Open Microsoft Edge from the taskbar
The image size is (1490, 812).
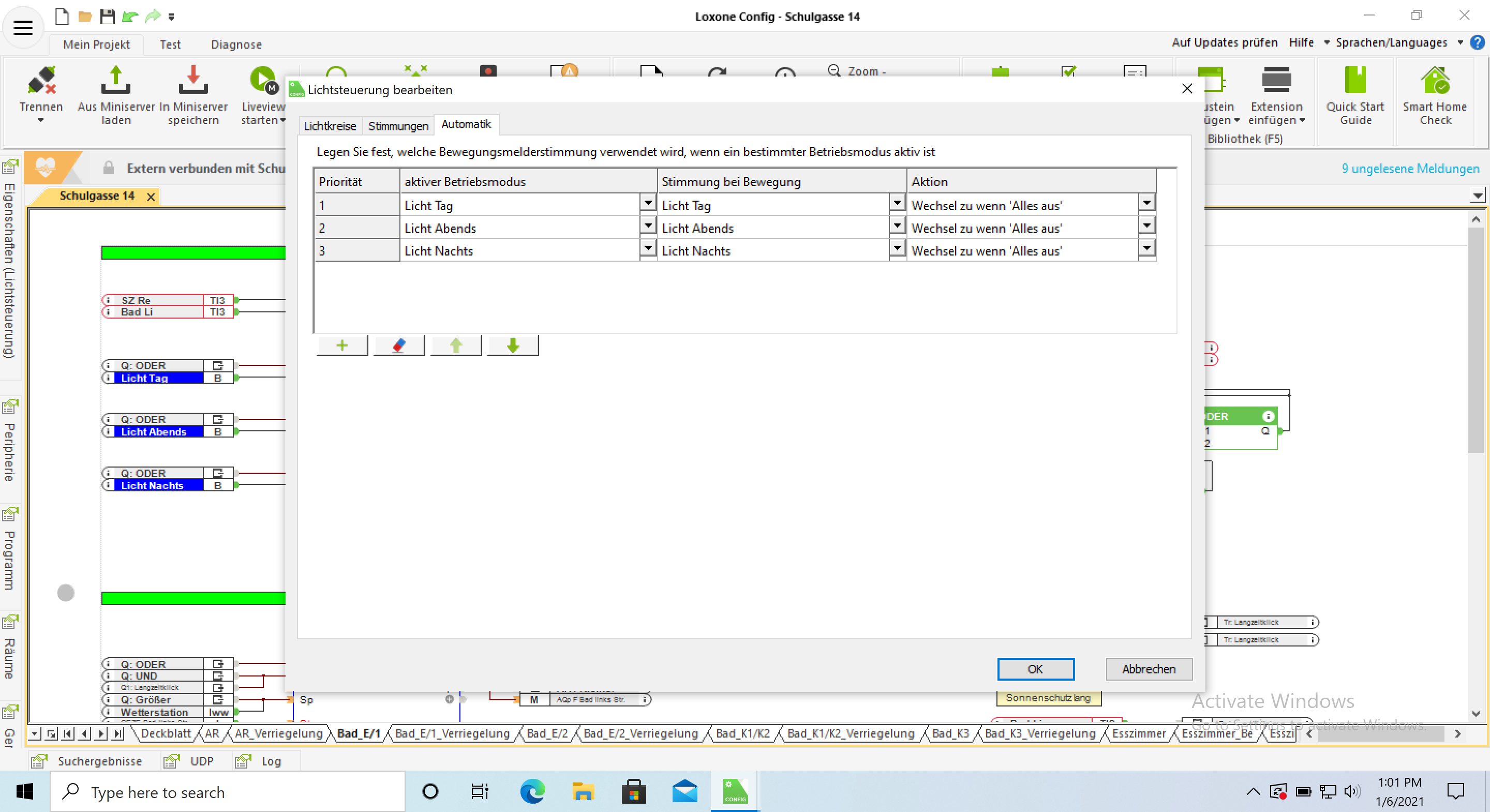pyautogui.click(x=532, y=791)
